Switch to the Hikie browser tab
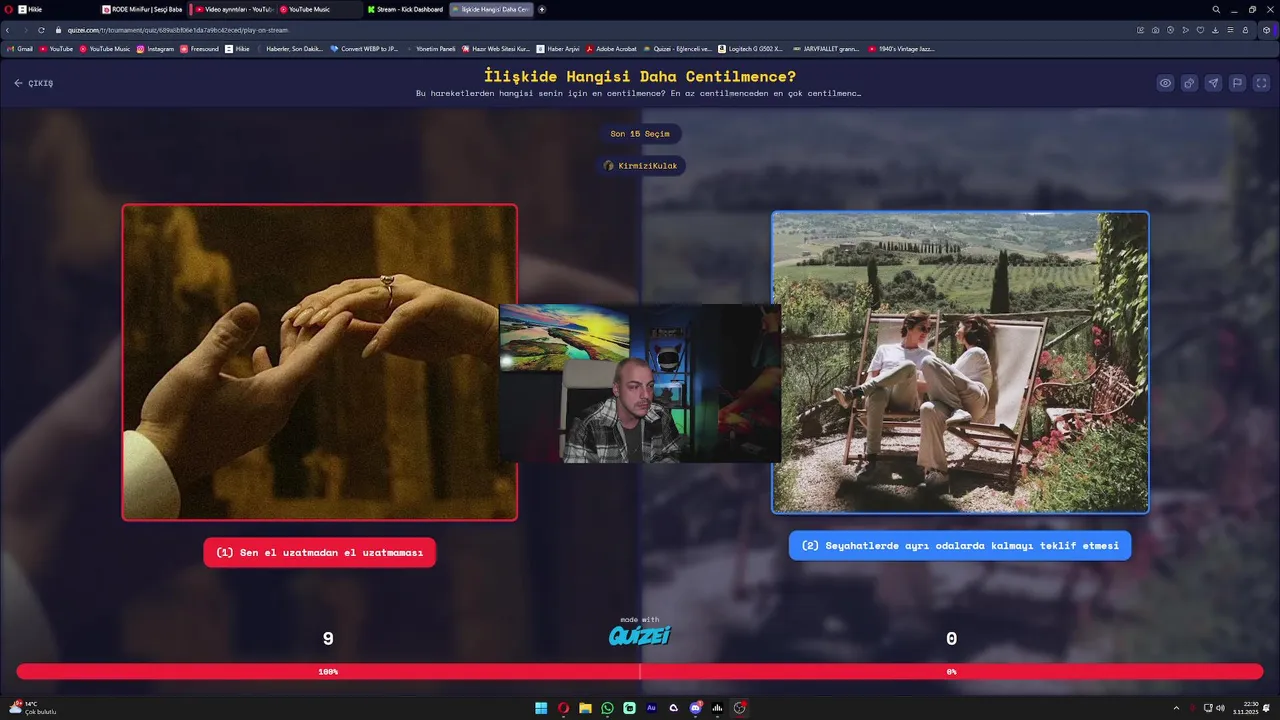 coord(56,9)
